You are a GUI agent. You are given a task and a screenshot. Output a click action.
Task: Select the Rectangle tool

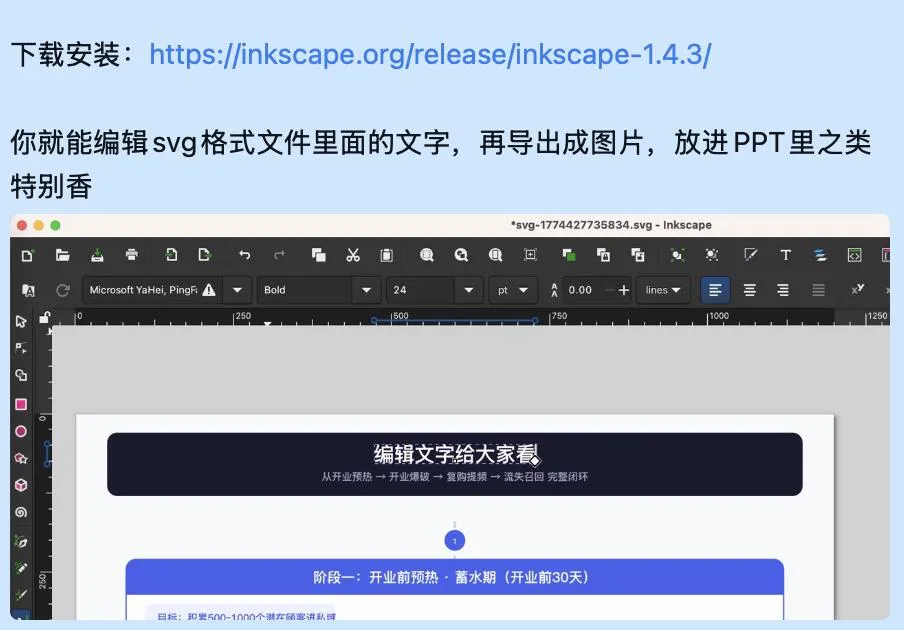click(21, 404)
